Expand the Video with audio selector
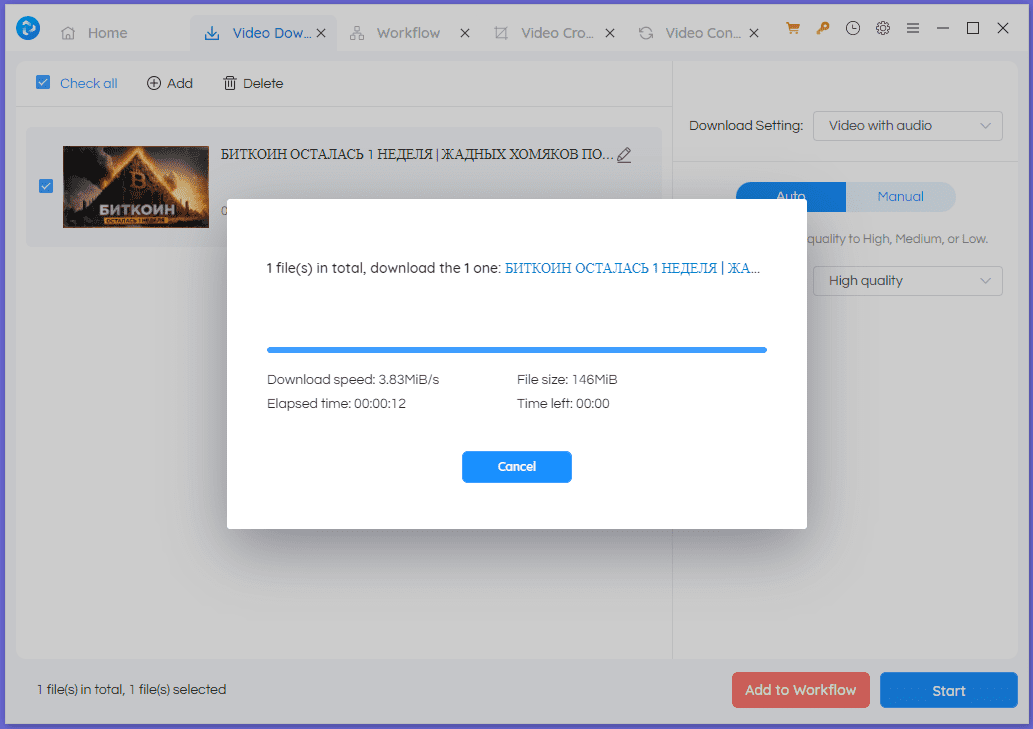This screenshot has width=1033, height=729. (x=906, y=125)
